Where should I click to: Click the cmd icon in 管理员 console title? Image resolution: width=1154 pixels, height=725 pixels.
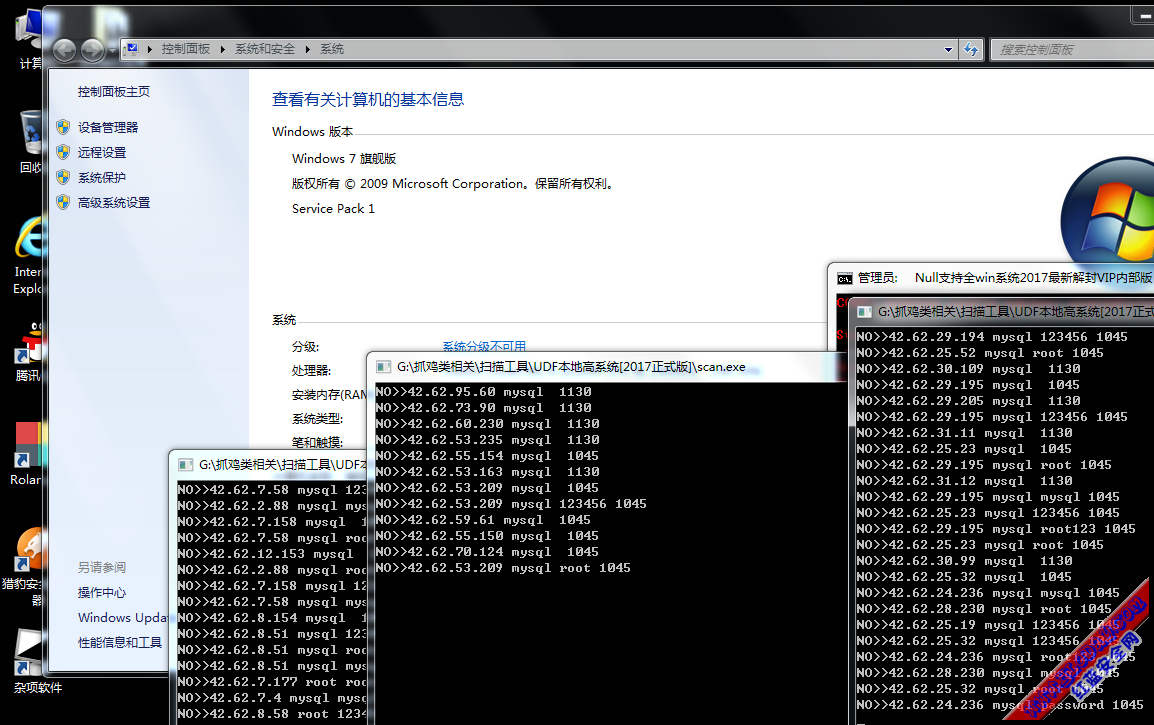[845, 278]
